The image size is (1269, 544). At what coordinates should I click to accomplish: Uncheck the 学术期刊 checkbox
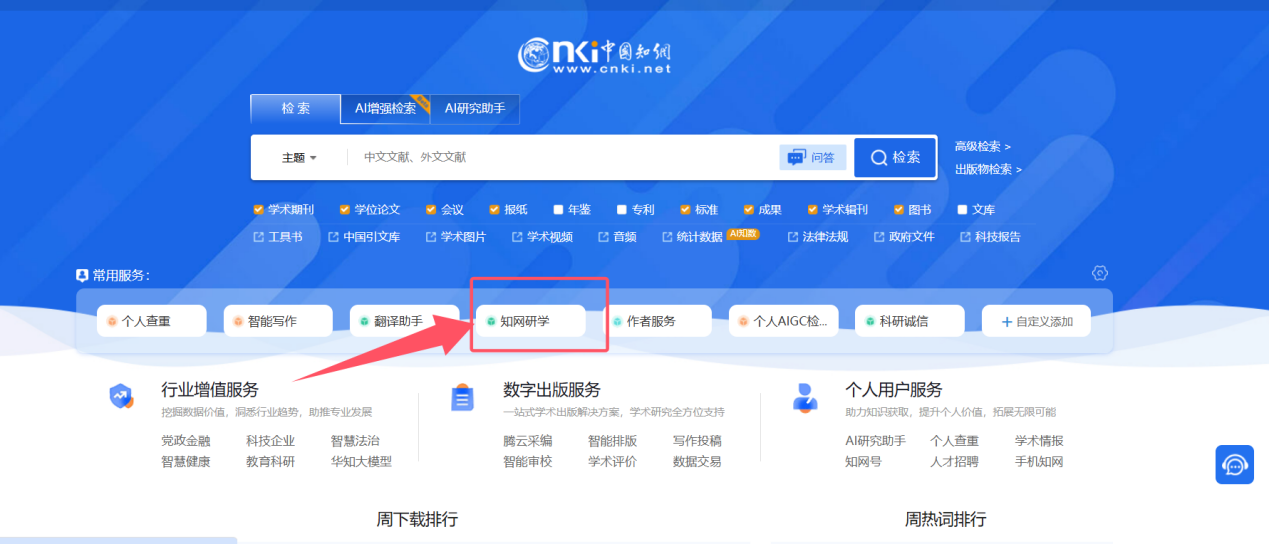pyautogui.click(x=259, y=210)
